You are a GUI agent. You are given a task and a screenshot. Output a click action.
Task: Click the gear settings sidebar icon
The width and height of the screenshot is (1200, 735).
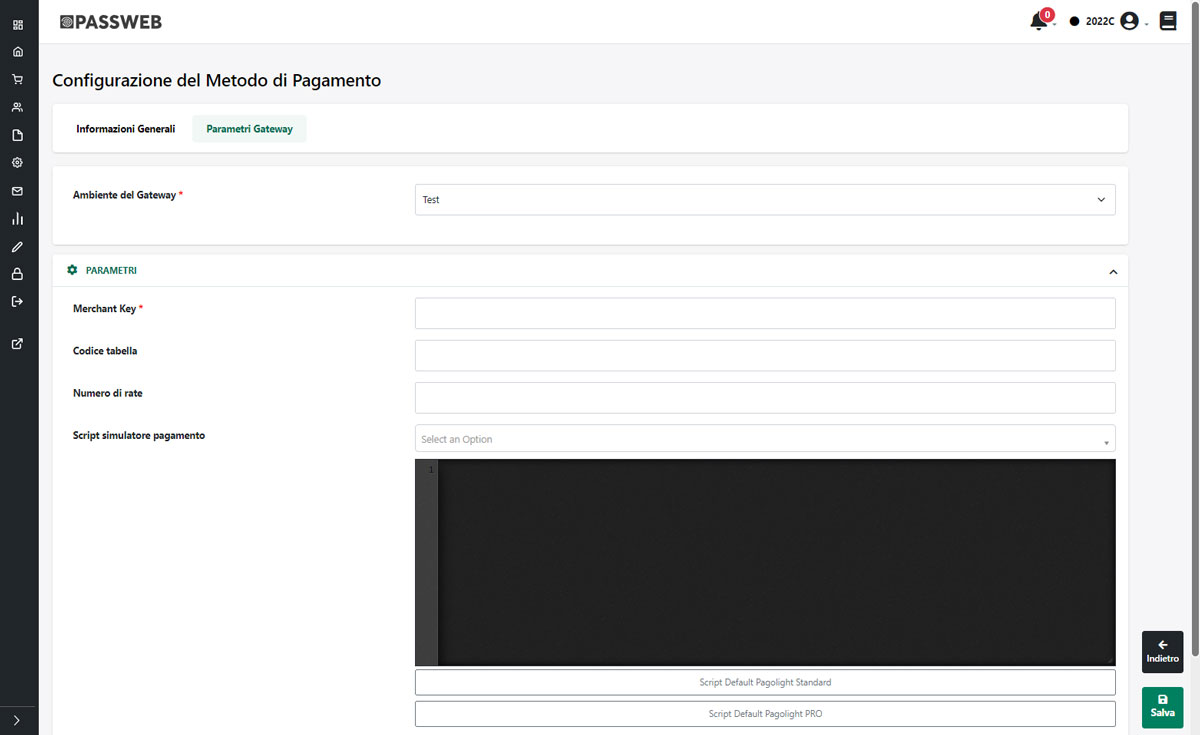point(17,162)
